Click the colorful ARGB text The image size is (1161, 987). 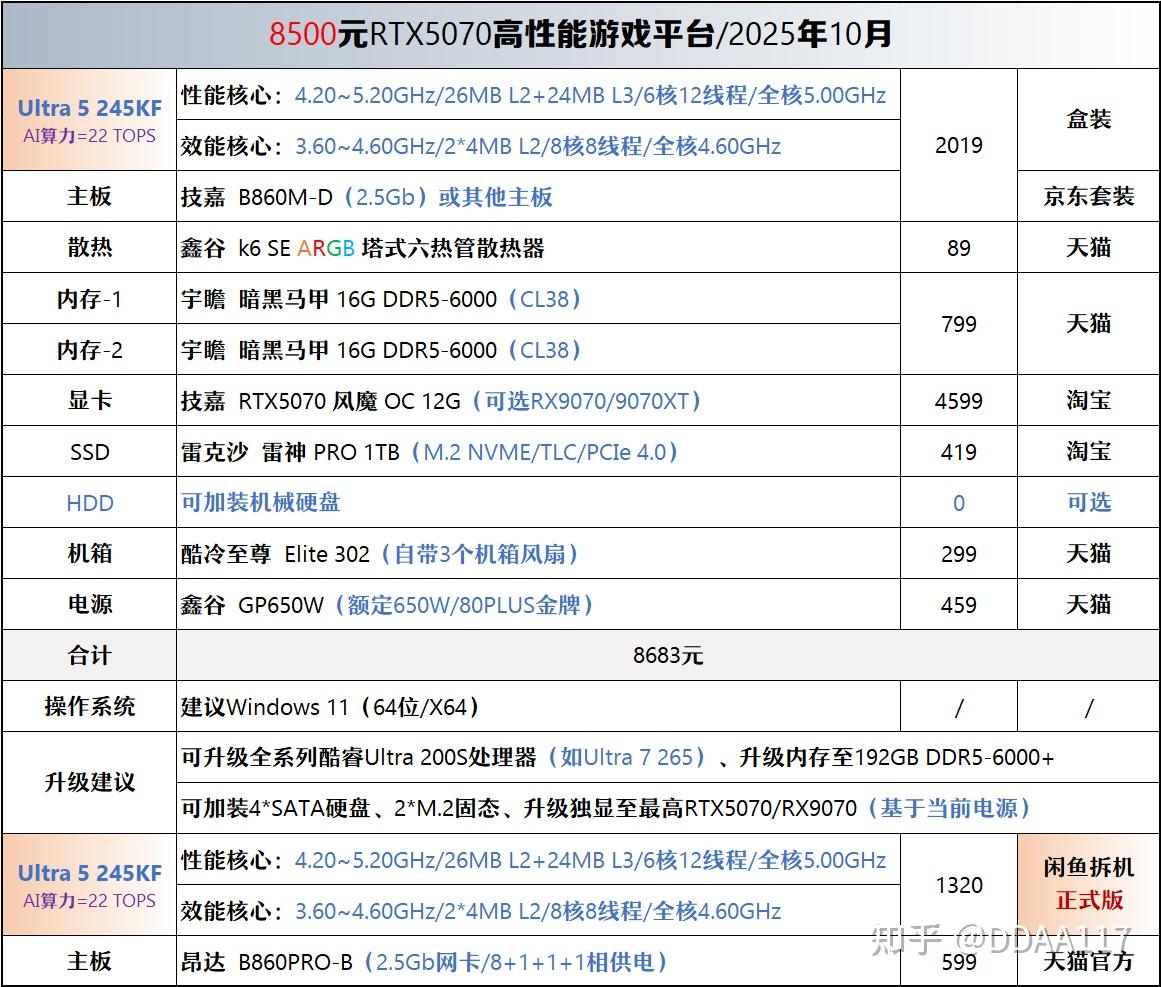pos(326,248)
